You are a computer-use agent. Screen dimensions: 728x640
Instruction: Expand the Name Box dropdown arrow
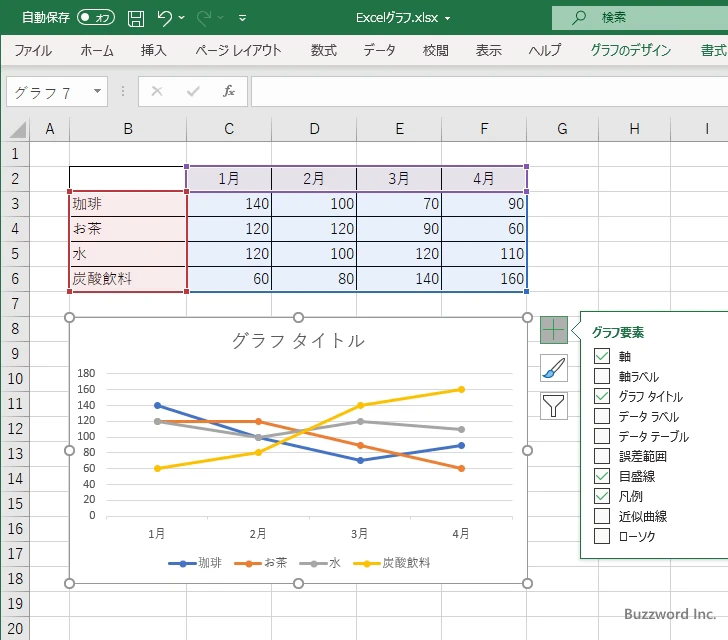97,91
